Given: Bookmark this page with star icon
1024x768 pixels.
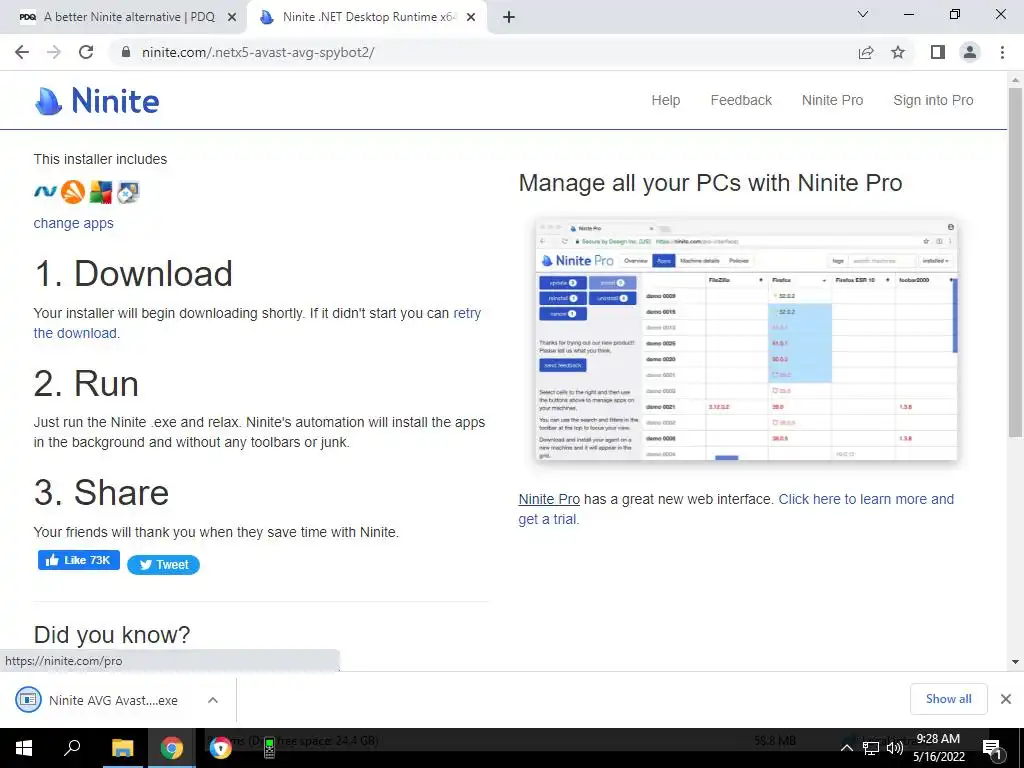Looking at the screenshot, I should (x=898, y=52).
